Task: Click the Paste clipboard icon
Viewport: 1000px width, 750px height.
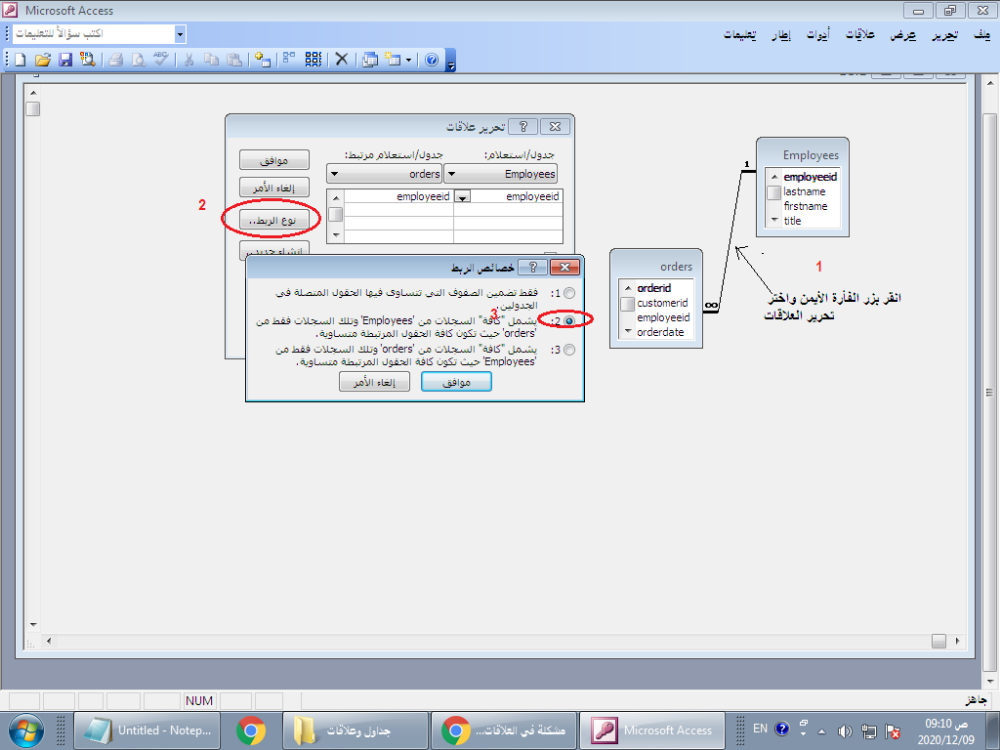Action: tap(234, 60)
